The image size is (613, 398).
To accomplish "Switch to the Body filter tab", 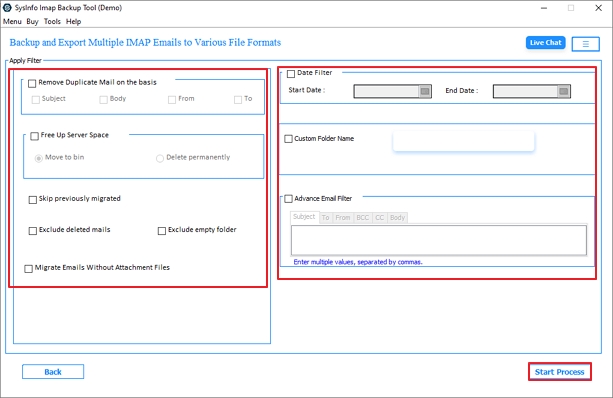I will point(397,218).
